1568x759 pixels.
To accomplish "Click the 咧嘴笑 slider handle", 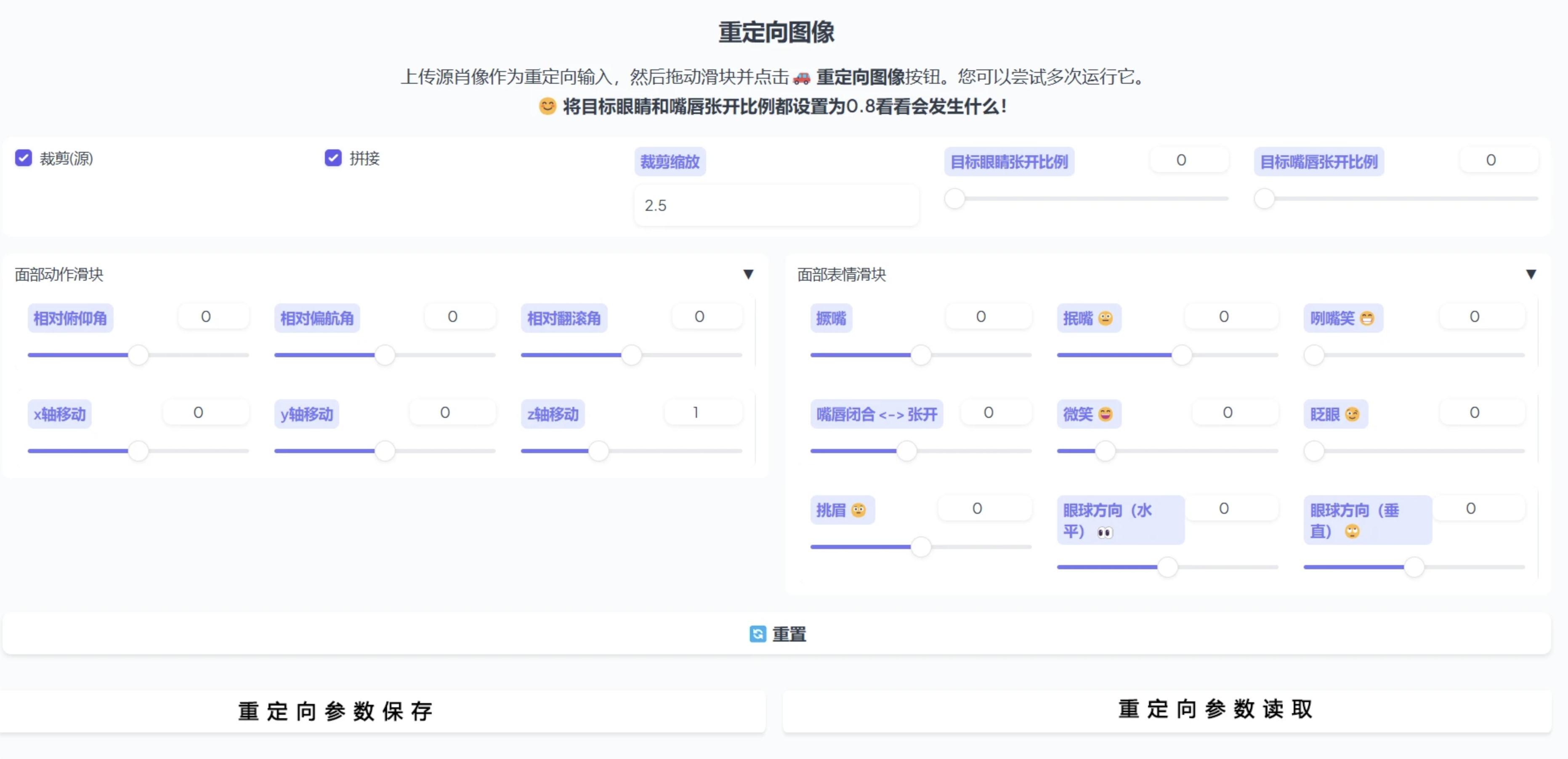I will (x=1314, y=355).
